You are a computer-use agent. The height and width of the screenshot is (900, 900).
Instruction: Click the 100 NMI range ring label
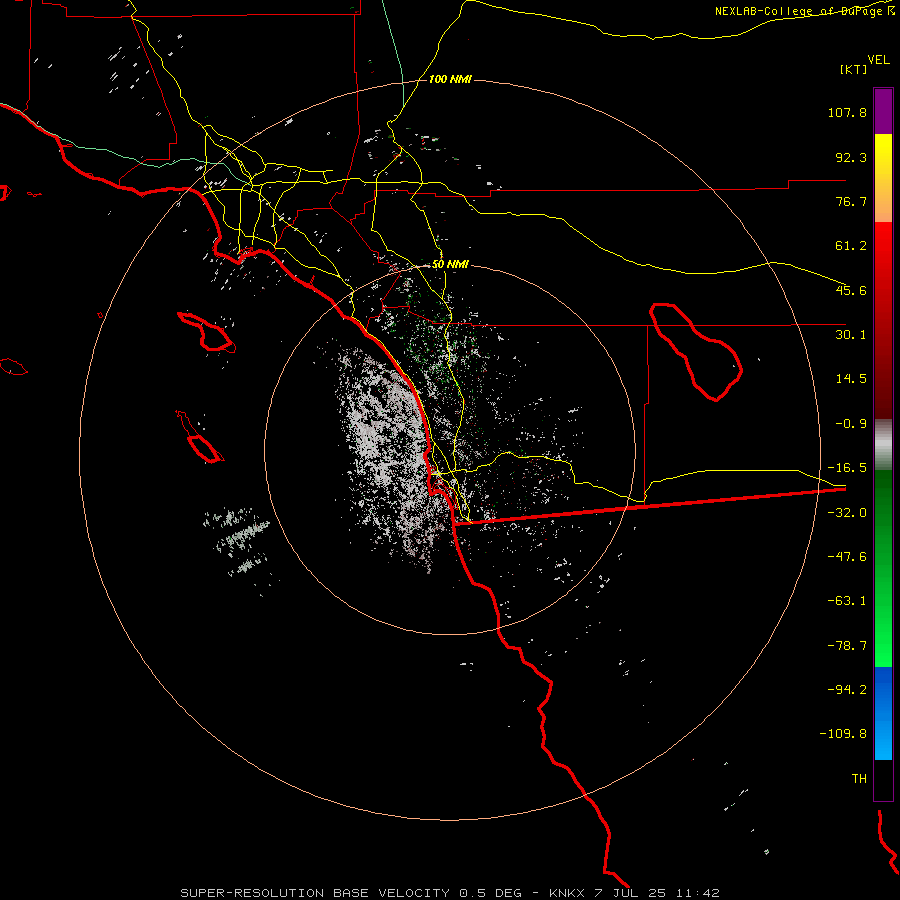point(450,79)
